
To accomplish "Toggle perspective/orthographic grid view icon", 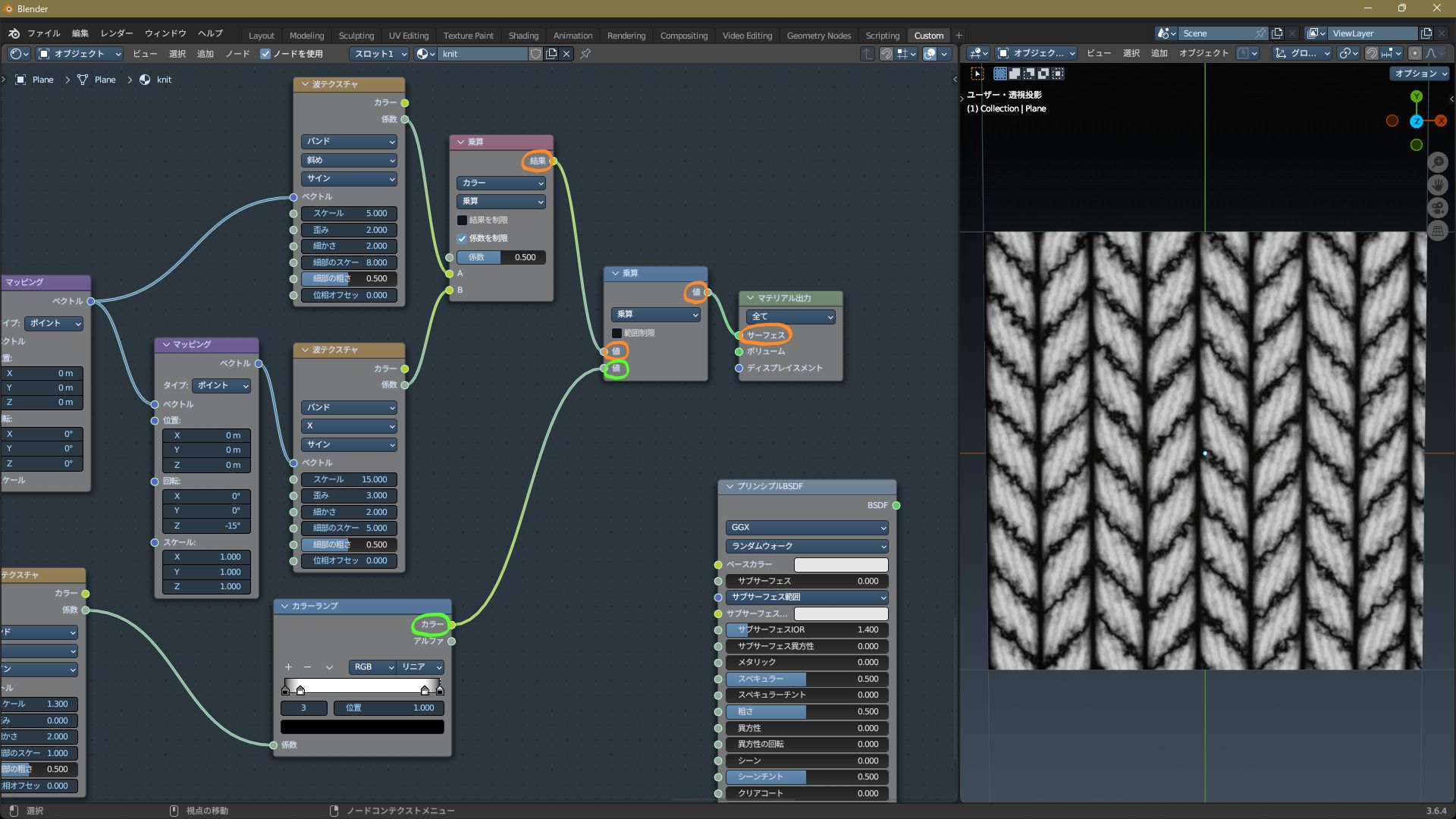I will [1438, 231].
